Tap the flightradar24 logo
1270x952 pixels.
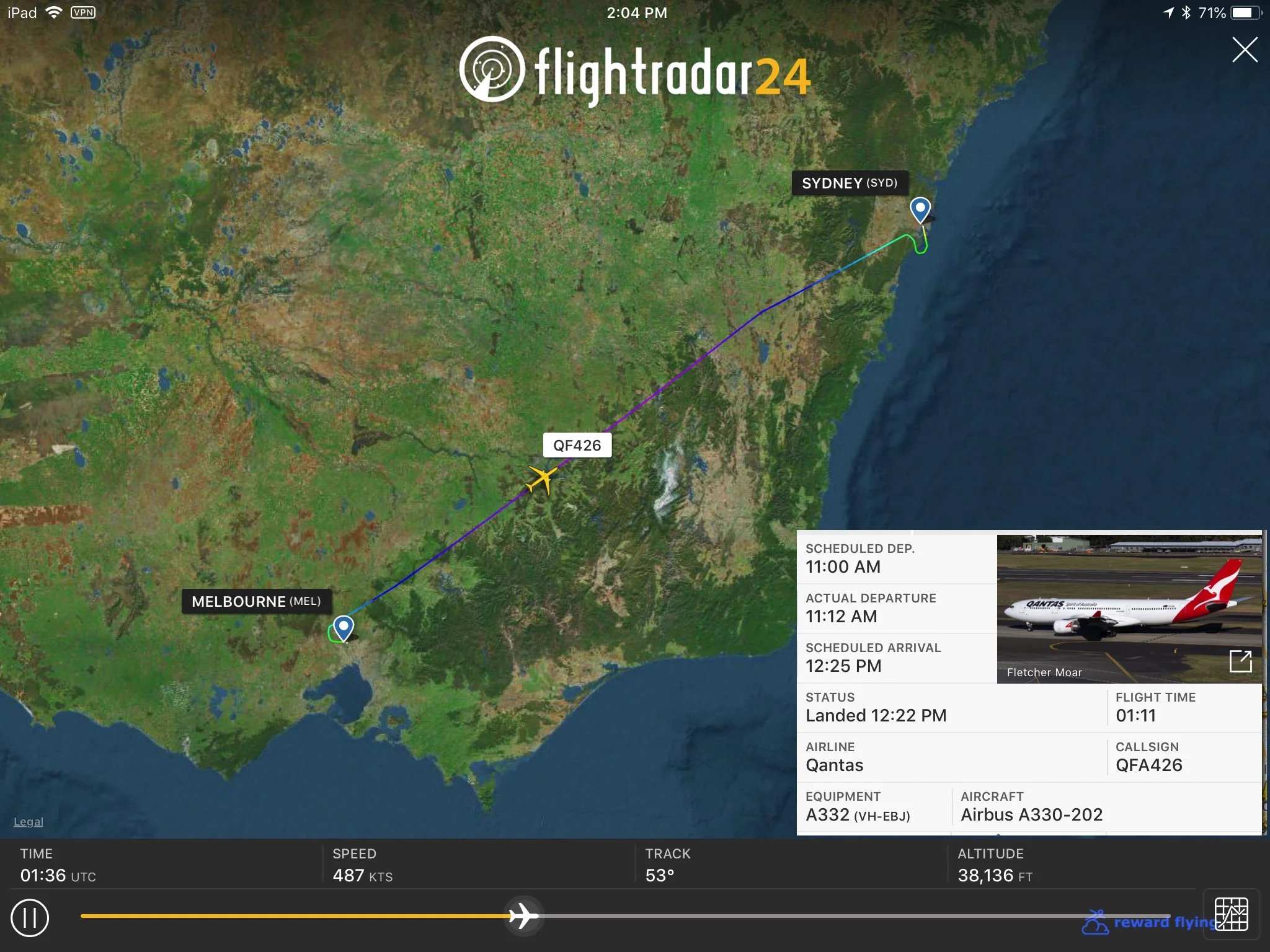[634, 73]
